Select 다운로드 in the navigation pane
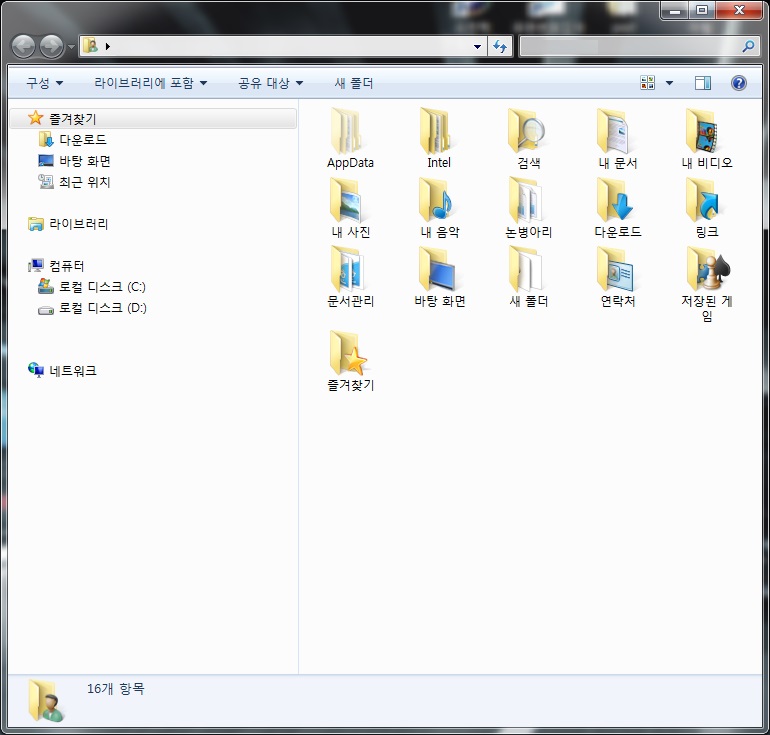Screen dimensions: 770x735 73,139
